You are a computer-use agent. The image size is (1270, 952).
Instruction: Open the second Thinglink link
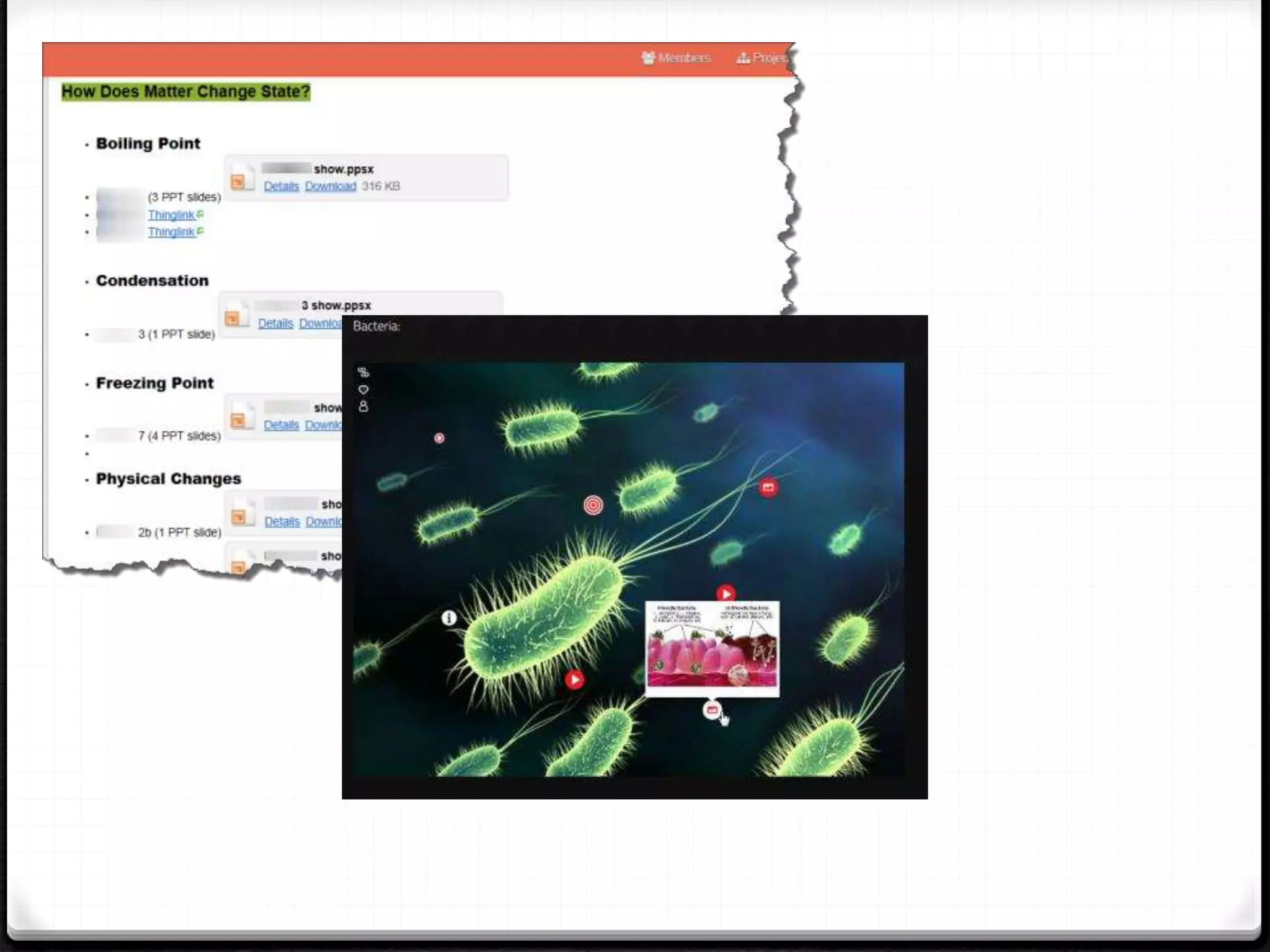coord(171,232)
